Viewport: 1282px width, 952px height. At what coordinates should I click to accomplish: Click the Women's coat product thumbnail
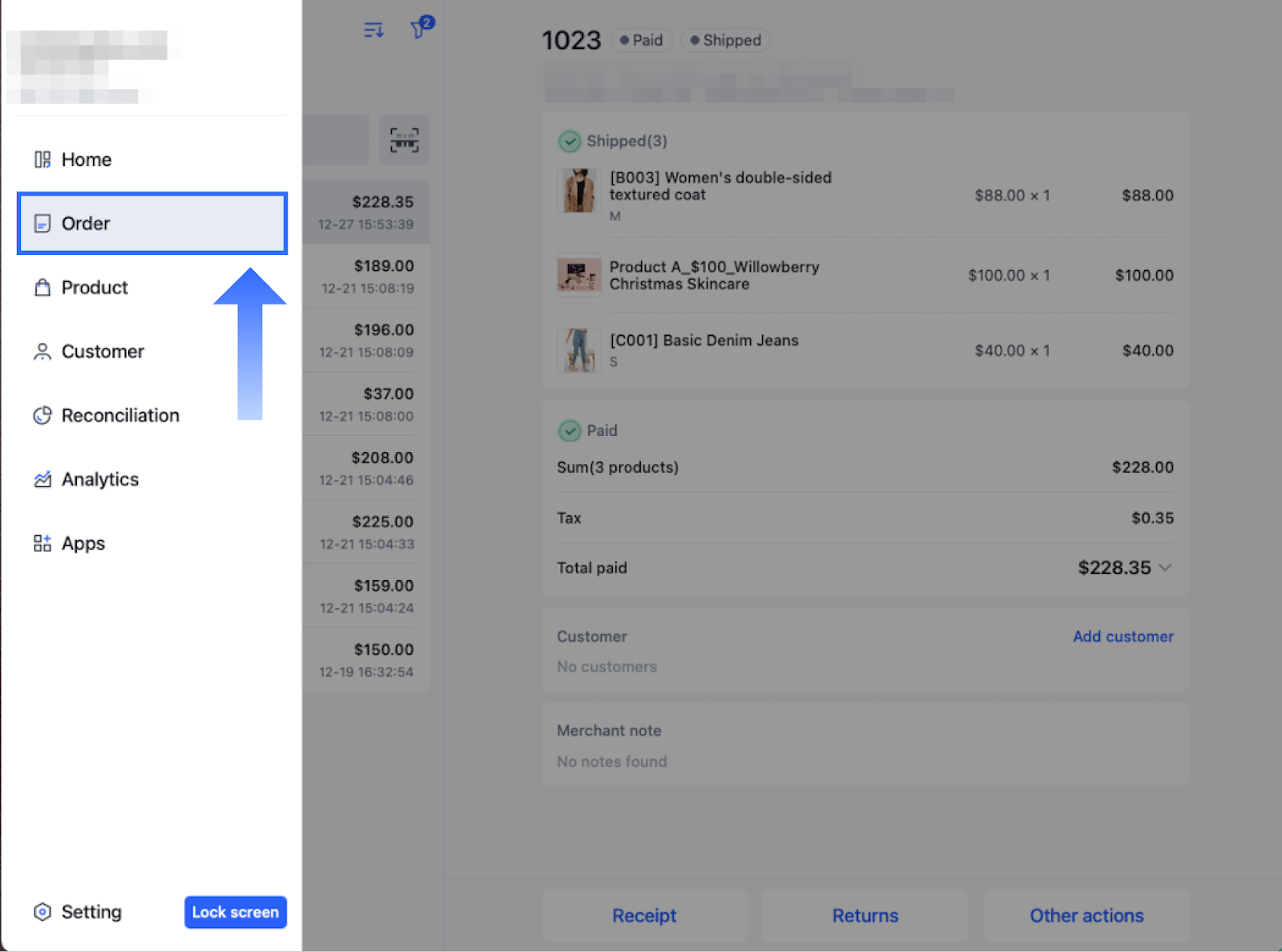point(579,191)
